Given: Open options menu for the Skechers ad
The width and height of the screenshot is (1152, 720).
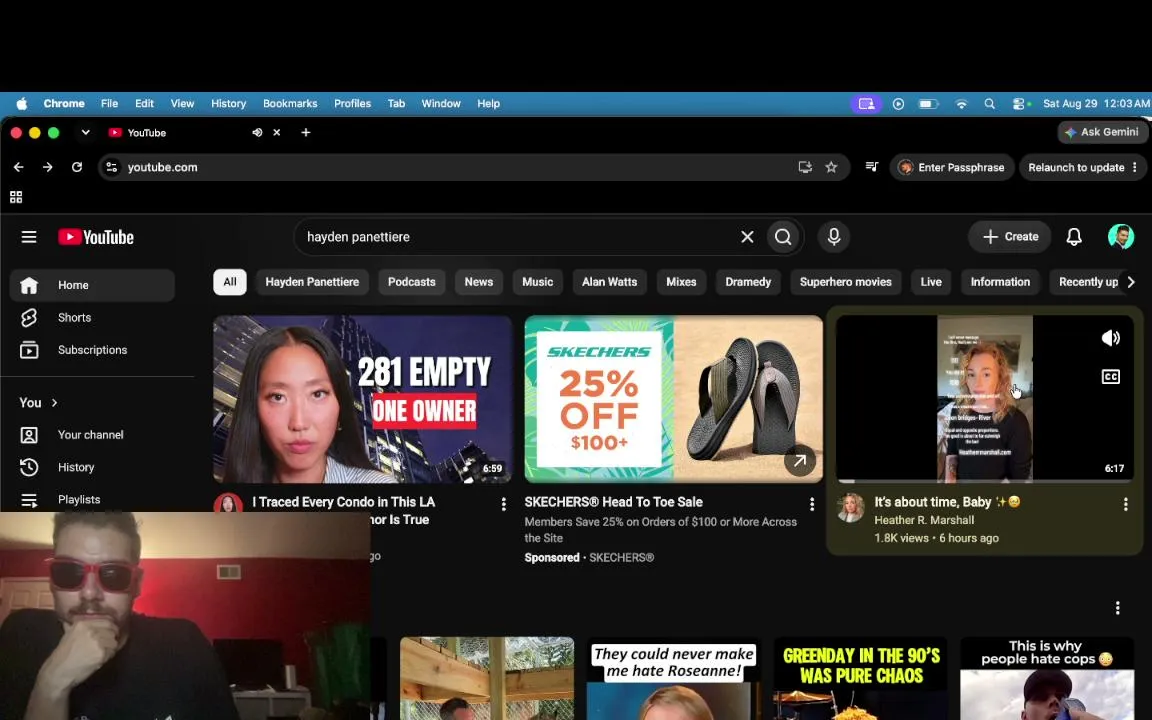Looking at the screenshot, I should [x=812, y=504].
